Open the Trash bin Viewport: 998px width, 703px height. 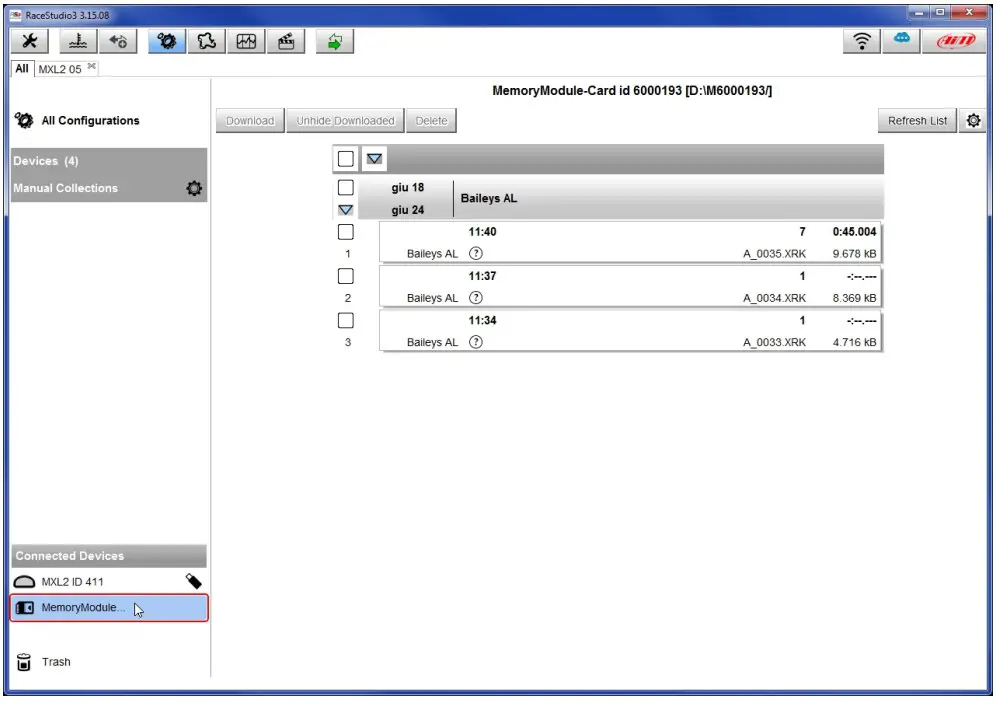pyautogui.click(x=24, y=662)
